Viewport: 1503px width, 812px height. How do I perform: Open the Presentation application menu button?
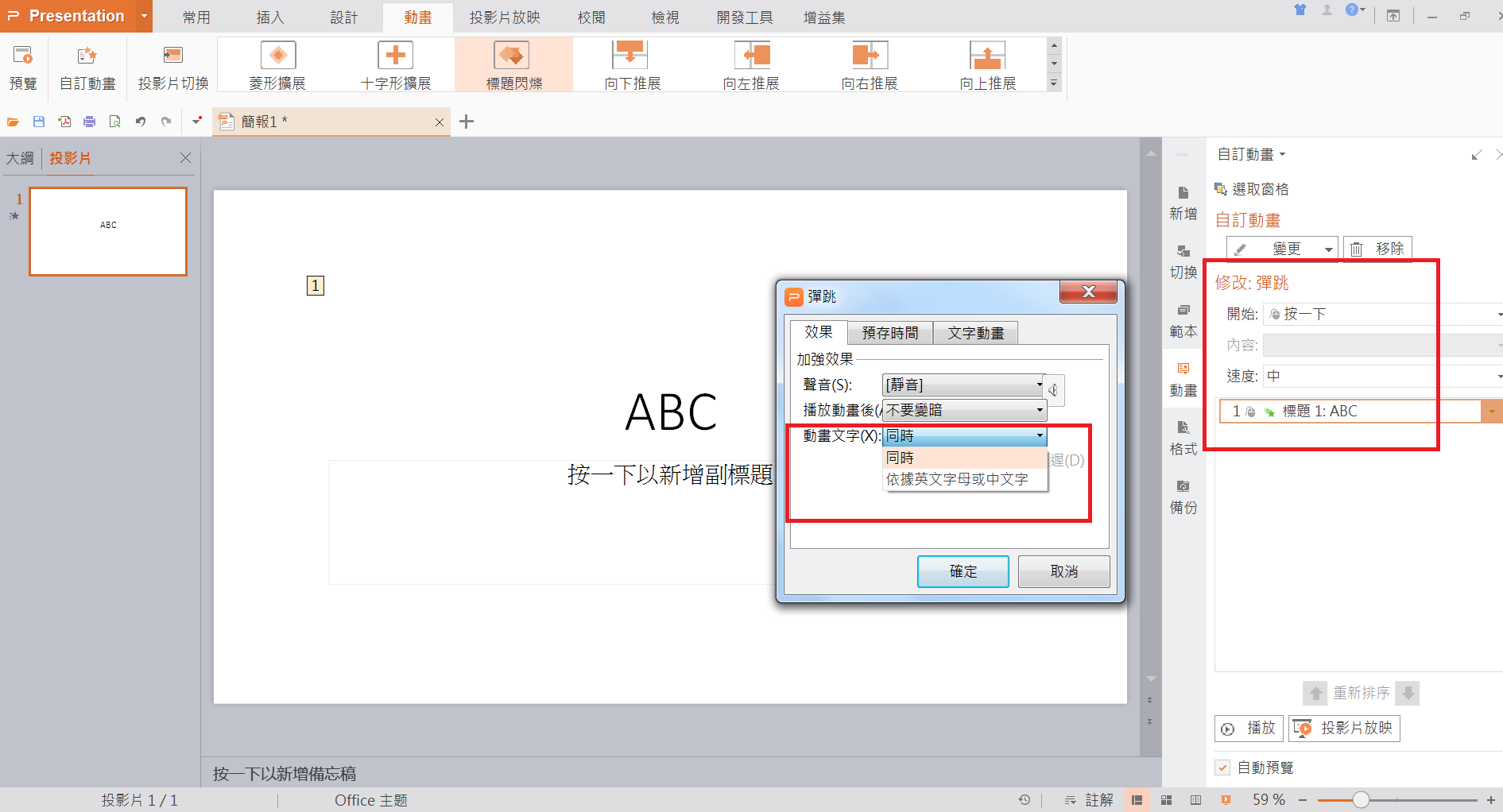point(76,16)
